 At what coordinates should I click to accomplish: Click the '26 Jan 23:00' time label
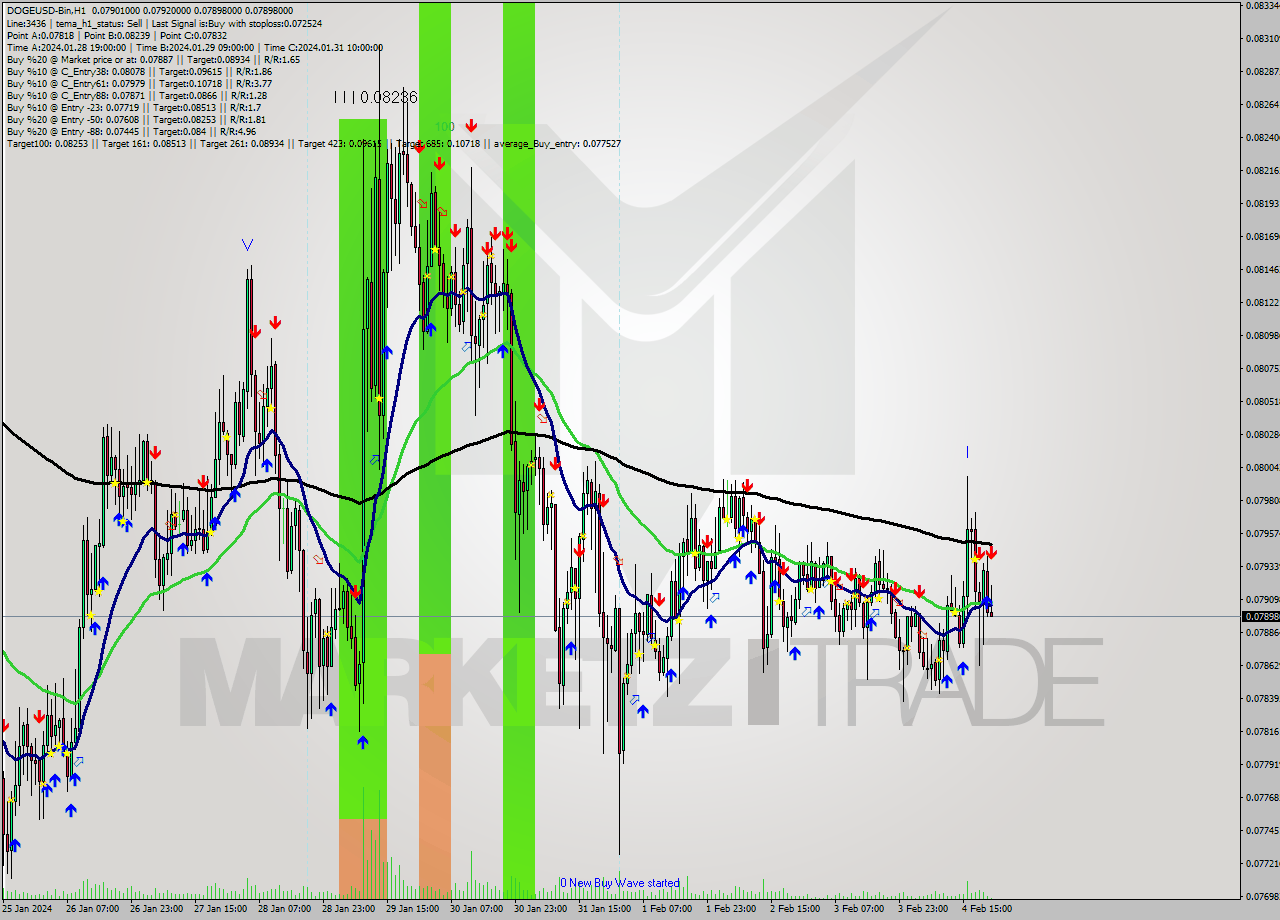[x=156, y=909]
